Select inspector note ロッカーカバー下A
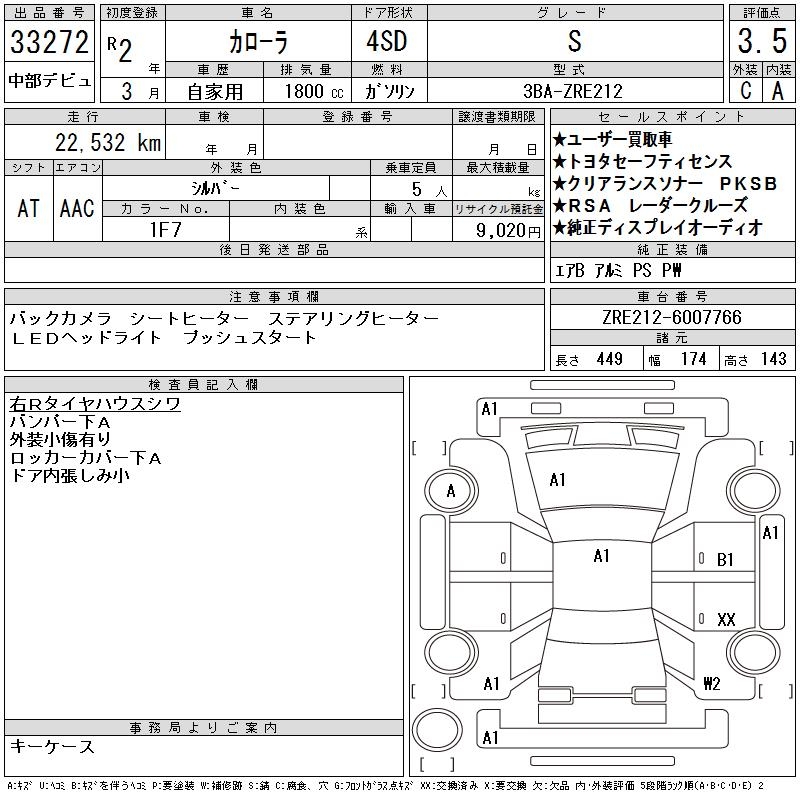Screen dimensions: 800x800 click(x=86, y=458)
